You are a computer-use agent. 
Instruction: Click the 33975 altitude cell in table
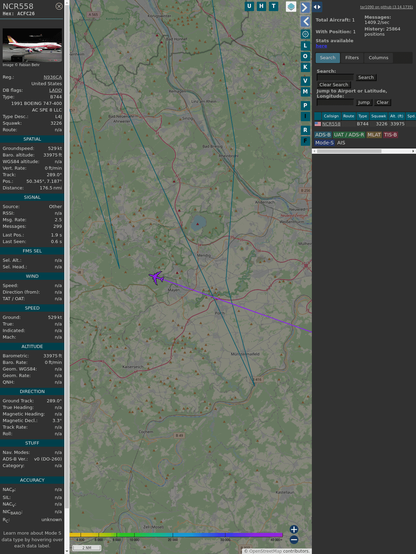click(x=398, y=124)
